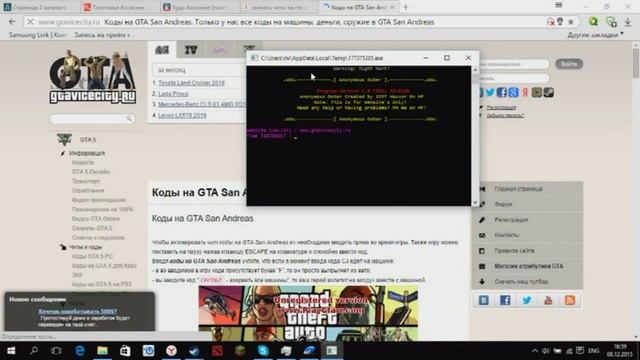This screenshot has width=640, height=360.
Task: Click the address bar page title
Action: point(269,22)
